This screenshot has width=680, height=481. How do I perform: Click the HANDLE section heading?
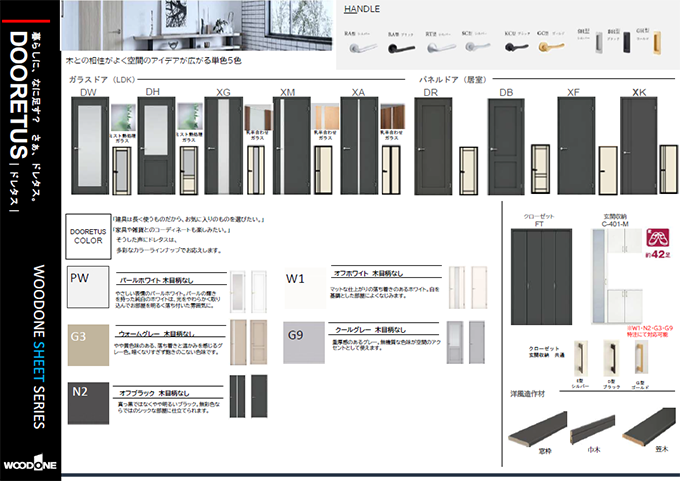[360, 9]
